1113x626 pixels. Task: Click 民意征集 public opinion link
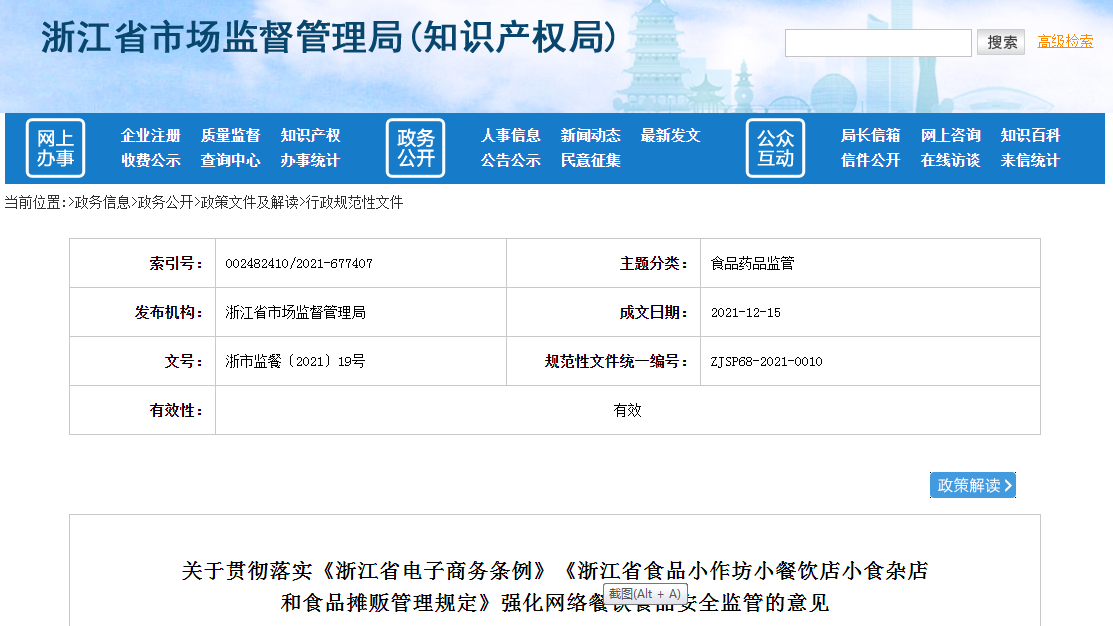tap(590, 161)
